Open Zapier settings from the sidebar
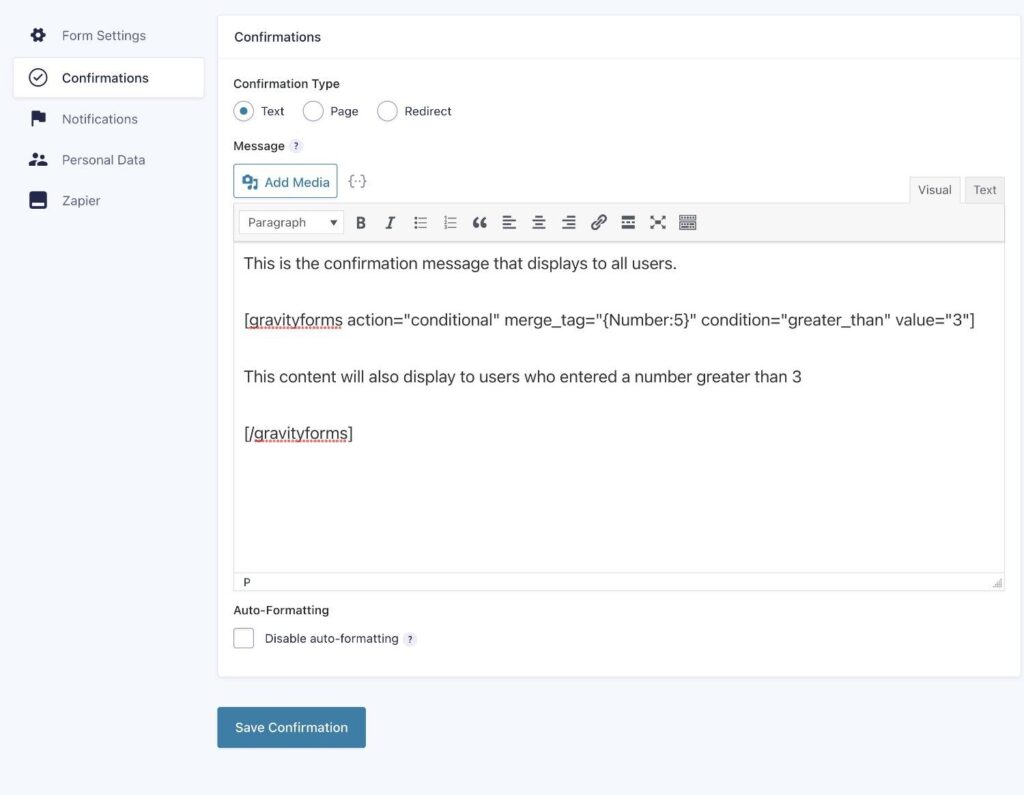The width and height of the screenshot is (1024, 795). [x=81, y=200]
